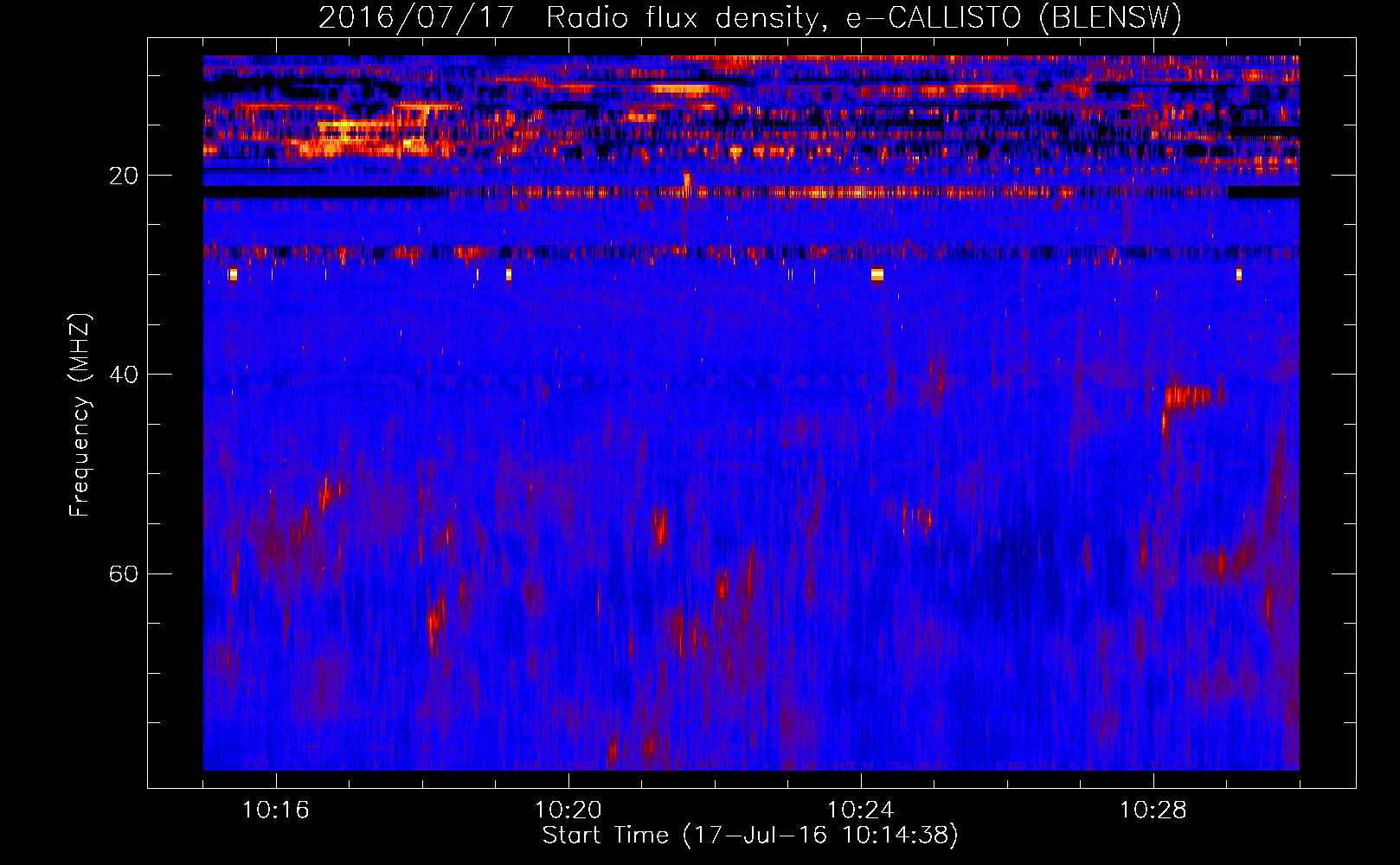Click the yellow-white marker near 10:24 at 30 MHz

coord(877,274)
